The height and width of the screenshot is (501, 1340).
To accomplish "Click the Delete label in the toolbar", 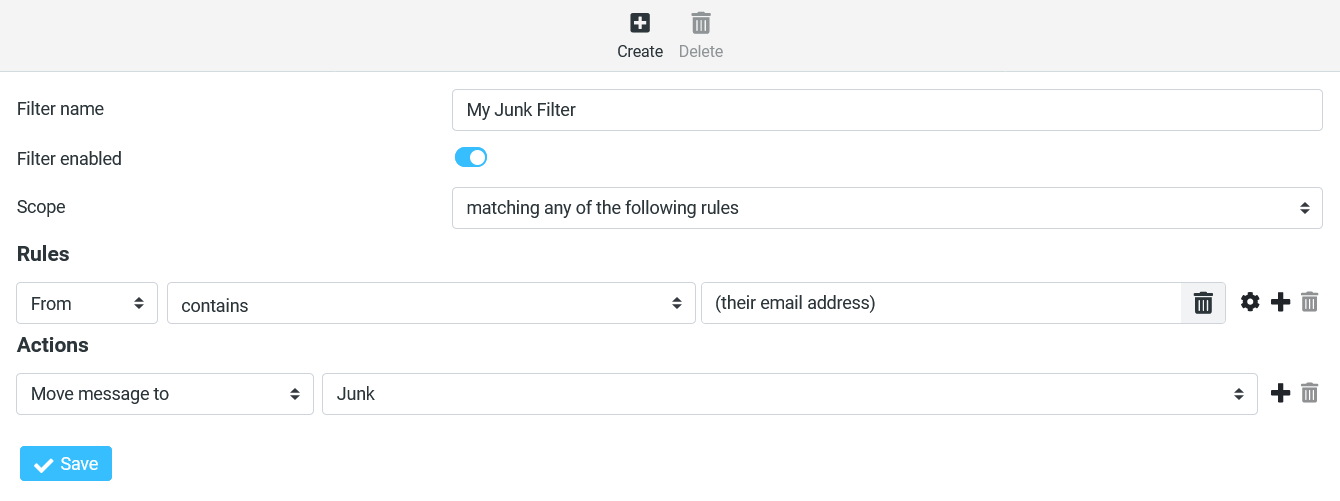I will (701, 51).
